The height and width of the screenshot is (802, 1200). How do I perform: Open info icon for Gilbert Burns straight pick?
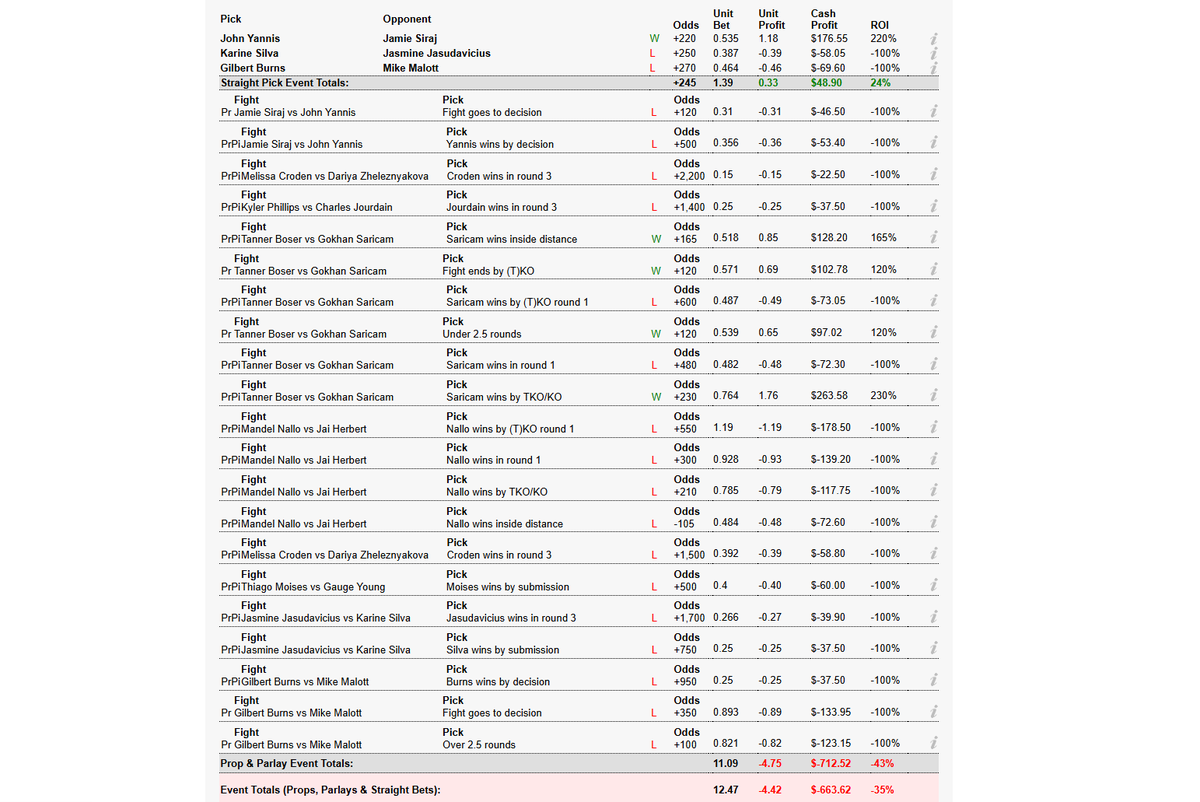(x=932, y=69)
